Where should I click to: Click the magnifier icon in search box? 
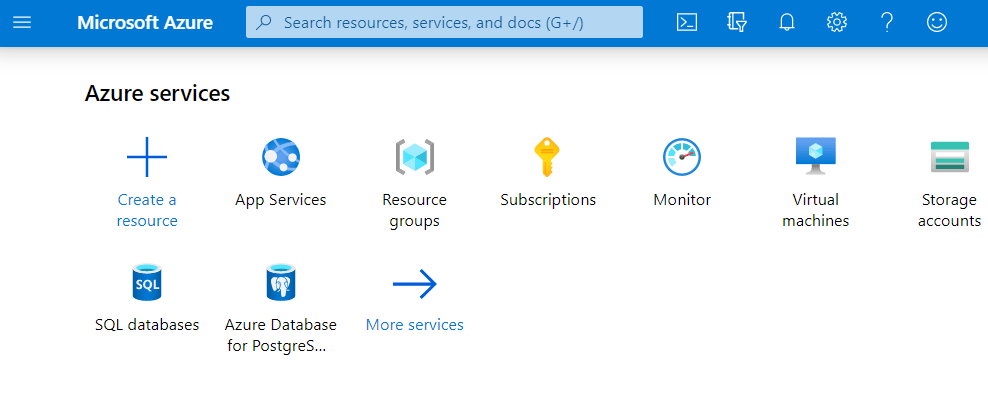(x=265, y=23)
